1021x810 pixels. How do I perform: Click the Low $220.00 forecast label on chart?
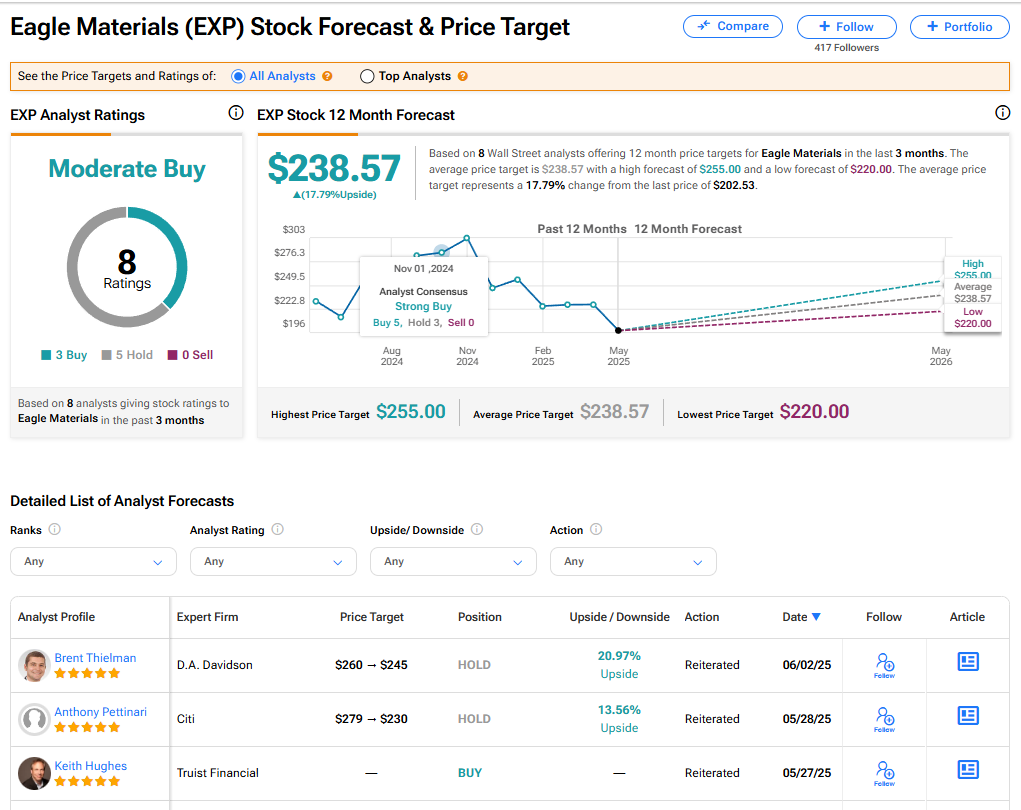pyautogui.click(x=973, y=318)
